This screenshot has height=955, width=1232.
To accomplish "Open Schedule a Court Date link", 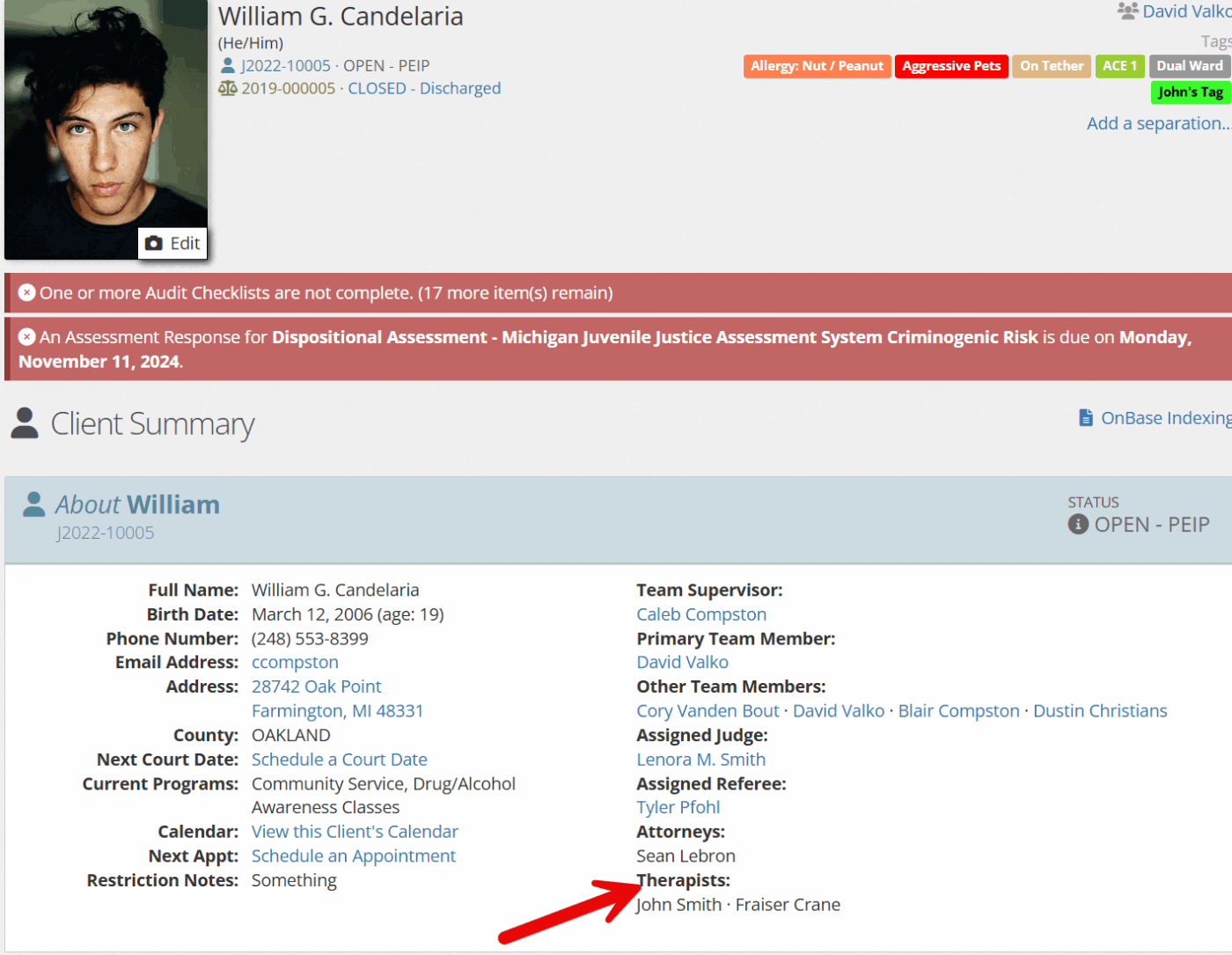I will (x=340, y=760).
